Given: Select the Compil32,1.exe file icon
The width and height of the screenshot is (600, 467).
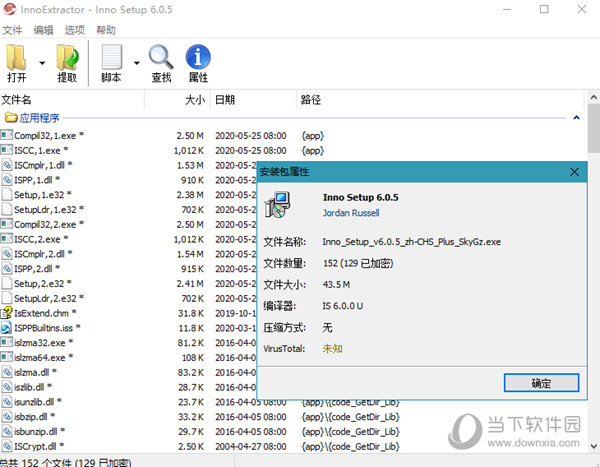Looking at the screenshot, I should tap(7, 135).
